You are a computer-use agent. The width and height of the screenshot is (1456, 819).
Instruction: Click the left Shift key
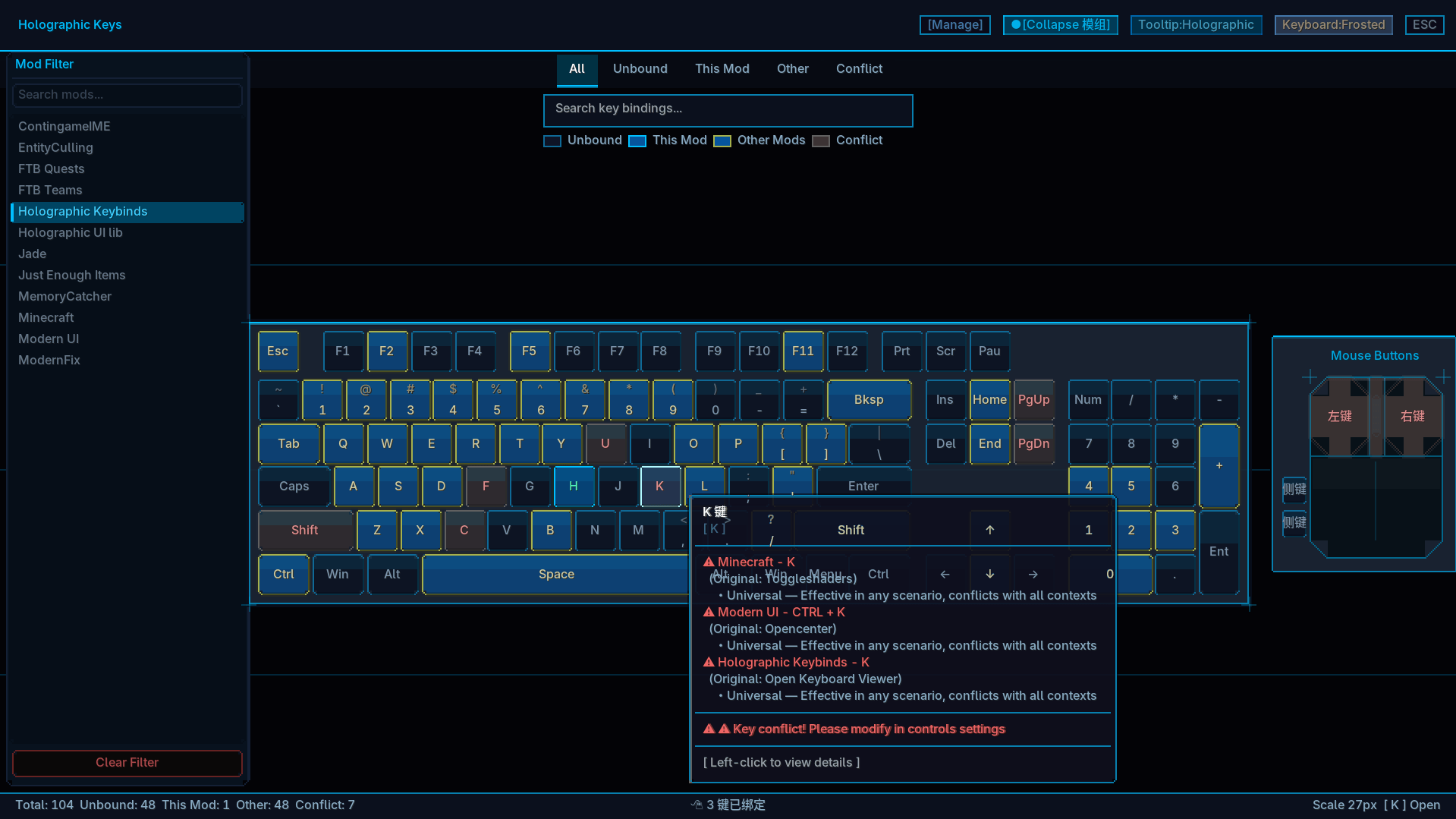(305, 531)
